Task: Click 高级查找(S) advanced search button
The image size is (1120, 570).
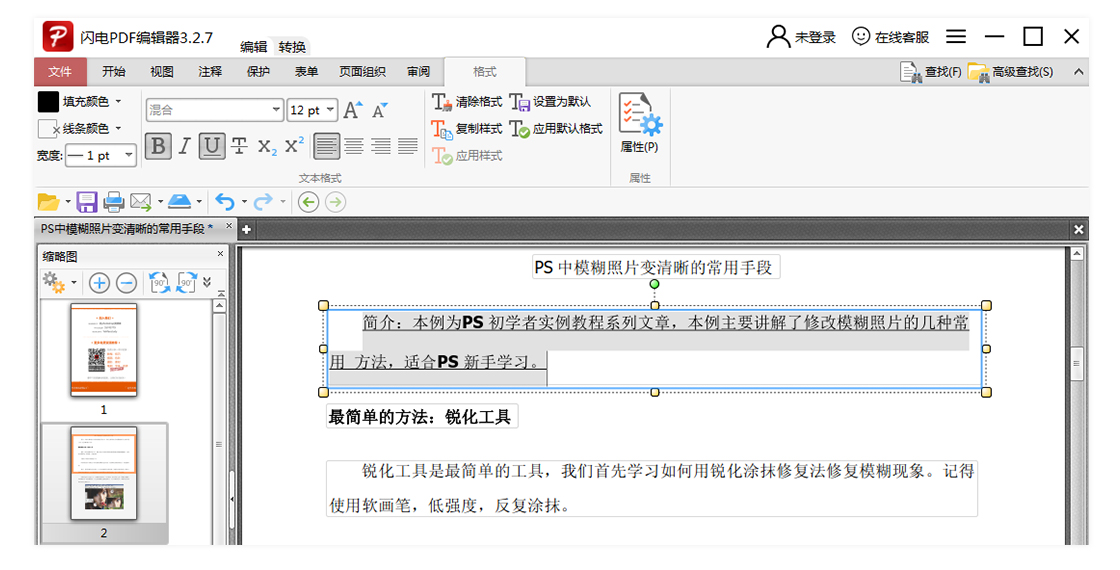Action: coord(1011,71)
